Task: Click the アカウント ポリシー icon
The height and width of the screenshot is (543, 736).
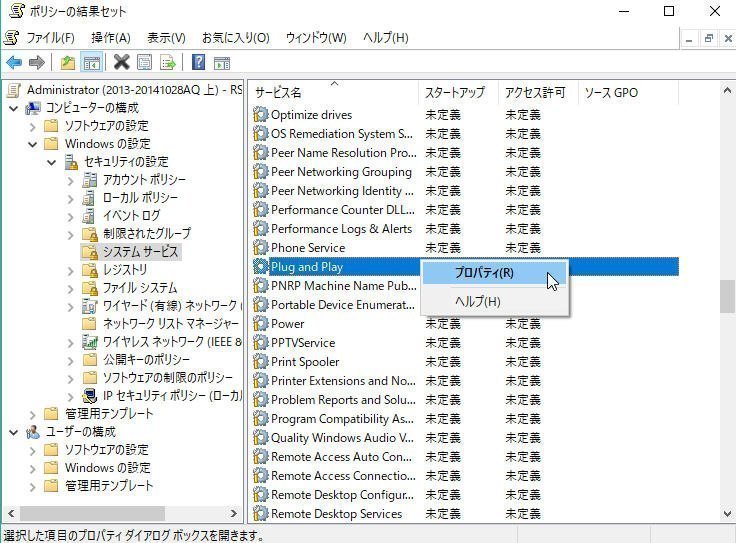Action: 90,180
